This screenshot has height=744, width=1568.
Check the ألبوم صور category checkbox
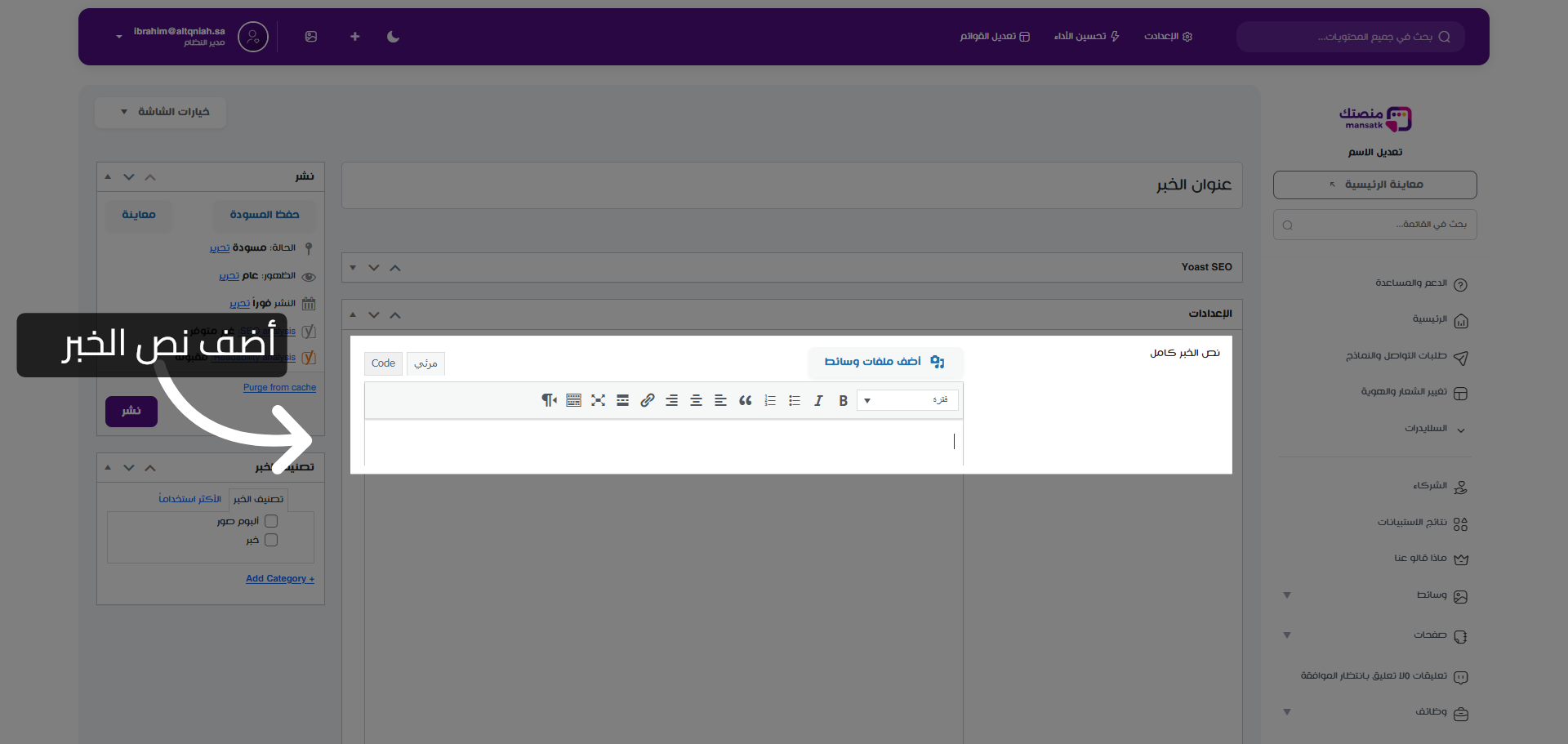point(271,521)
